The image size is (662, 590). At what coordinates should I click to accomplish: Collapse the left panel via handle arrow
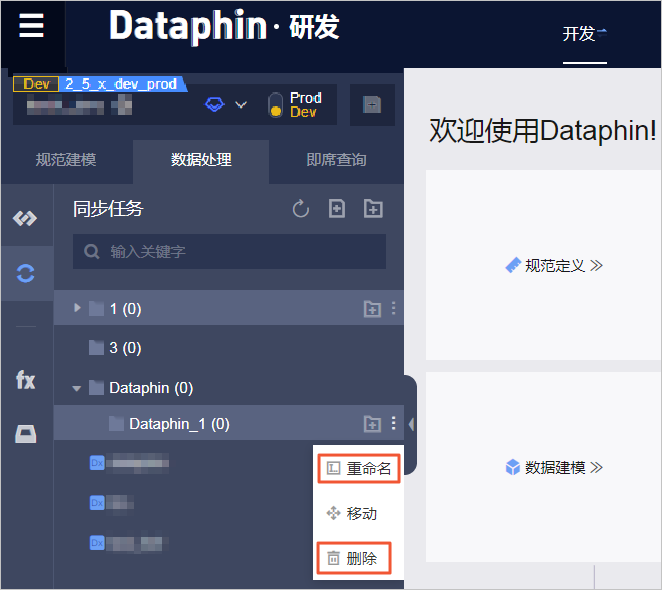click(x=411, y=424)
